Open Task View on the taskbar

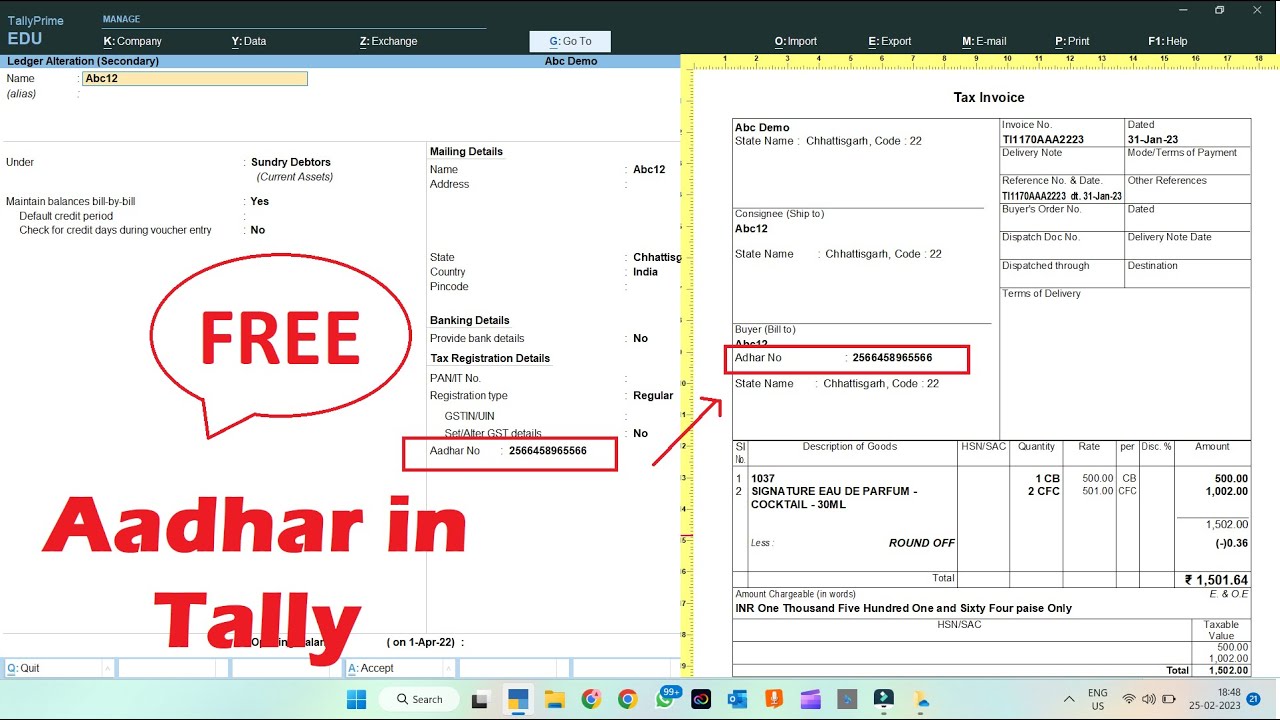pos(480,699)
